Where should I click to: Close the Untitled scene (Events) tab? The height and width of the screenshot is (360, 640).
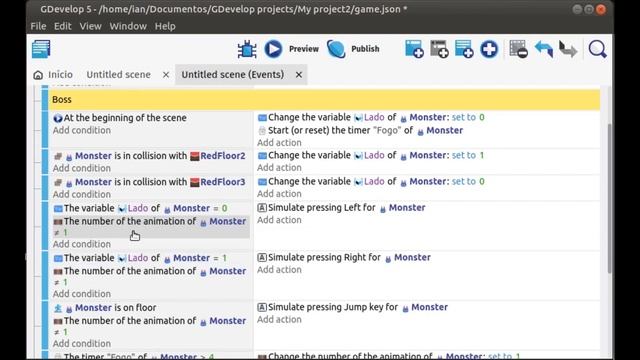pos(299,75)
